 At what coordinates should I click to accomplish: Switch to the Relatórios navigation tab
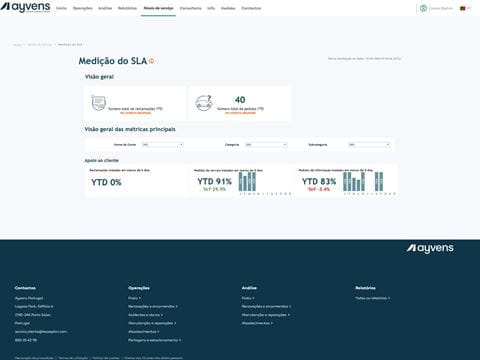point(127,8)
